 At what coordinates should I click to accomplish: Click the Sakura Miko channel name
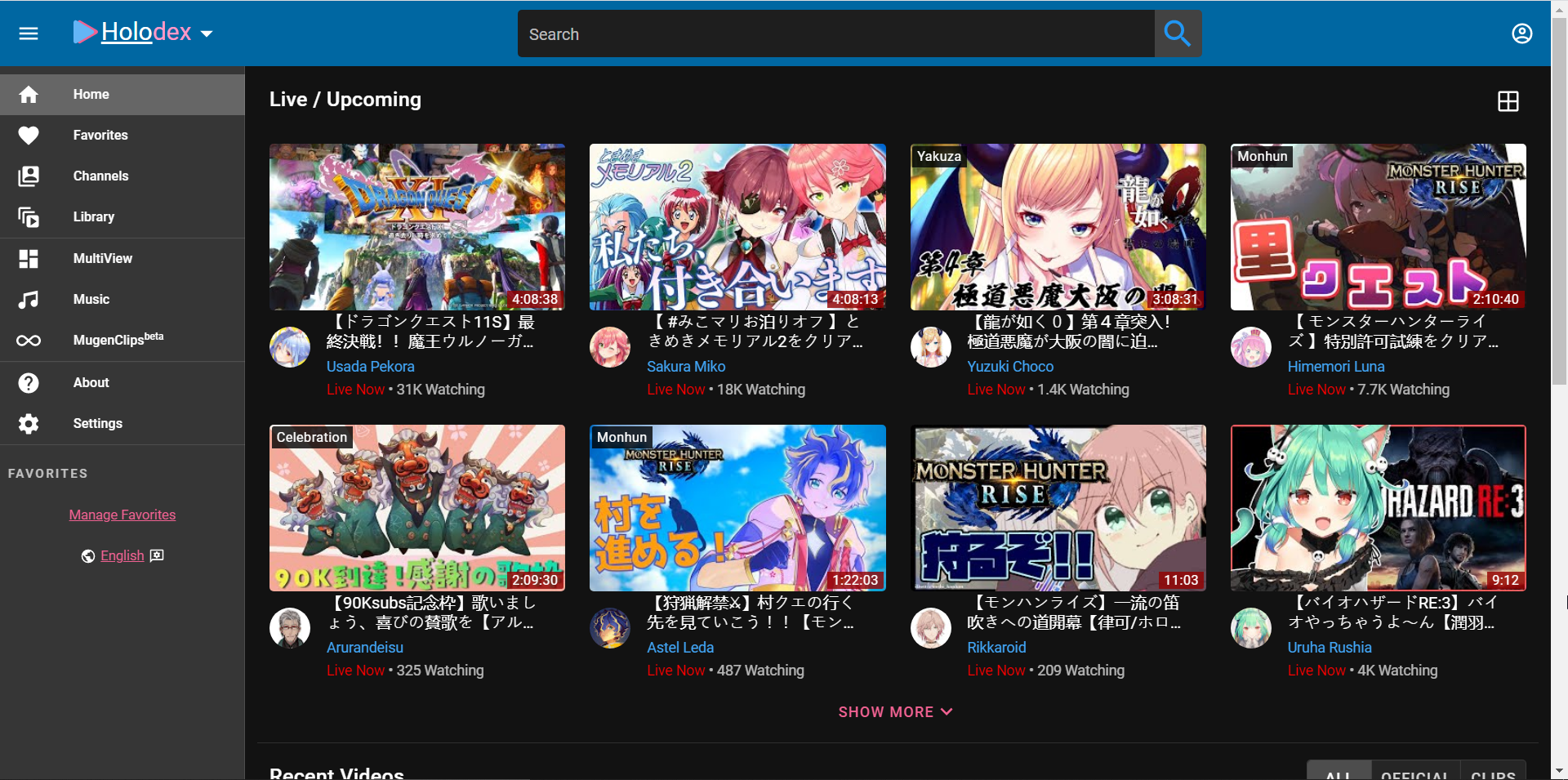point(686,367)
